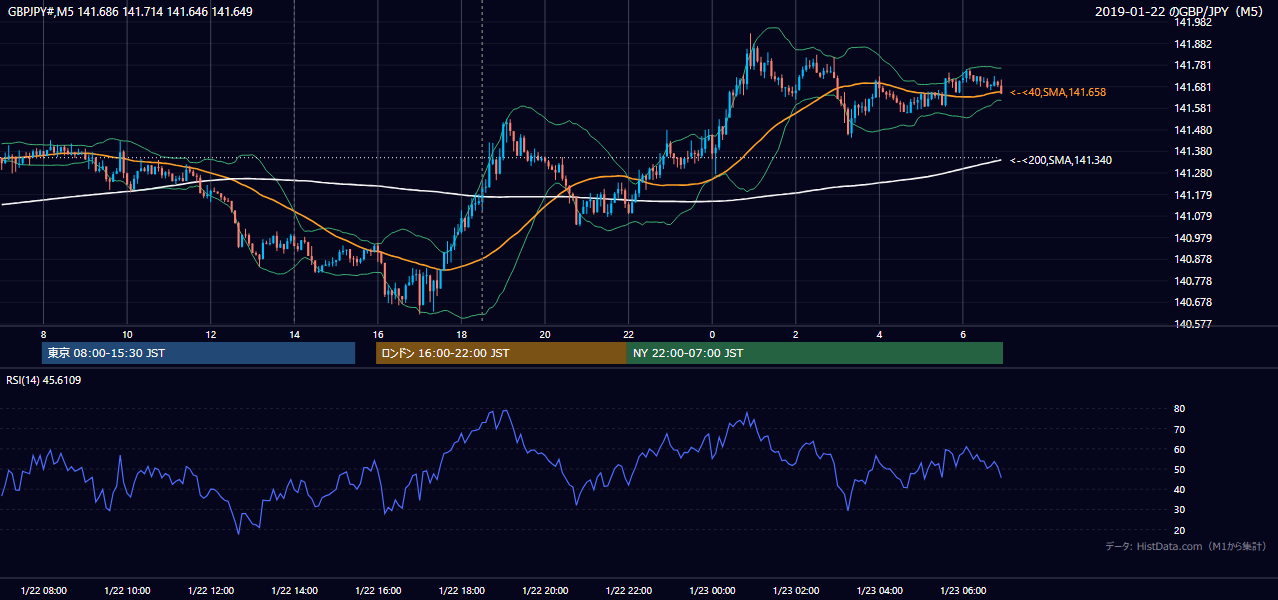Click the 1/23 06:00 bottom date label
This screenshot has height=600, width=1278.
point(963,591)
